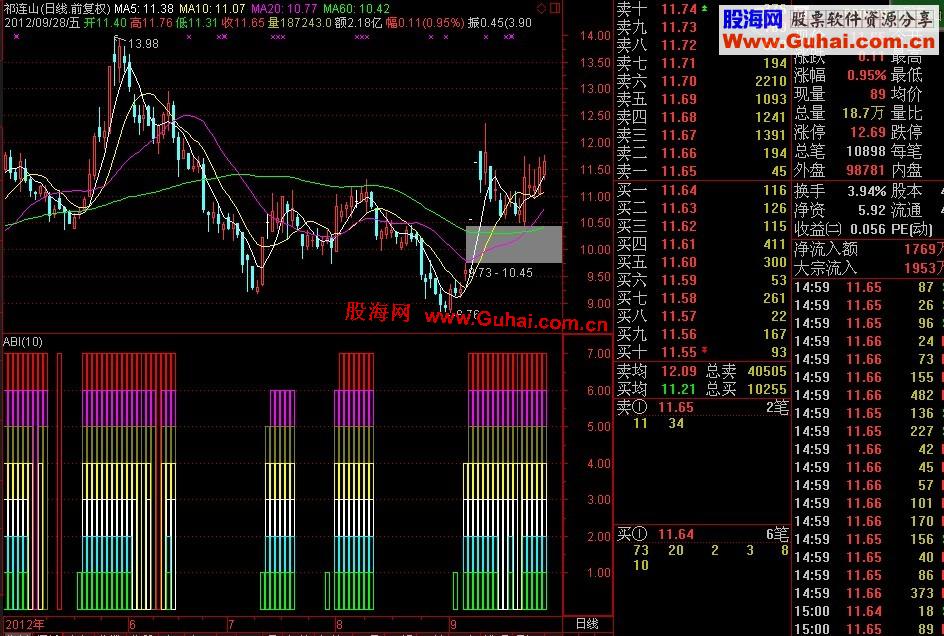Select the 卖一 11.65 row with 45
The image size is (944, 636).
(702, 172)
